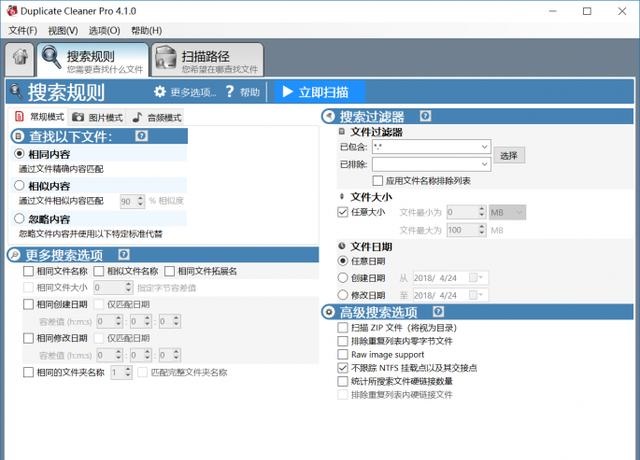The image size is (640, 460).
Task: Open the Home tab with house icon
Action: (20, 58)
